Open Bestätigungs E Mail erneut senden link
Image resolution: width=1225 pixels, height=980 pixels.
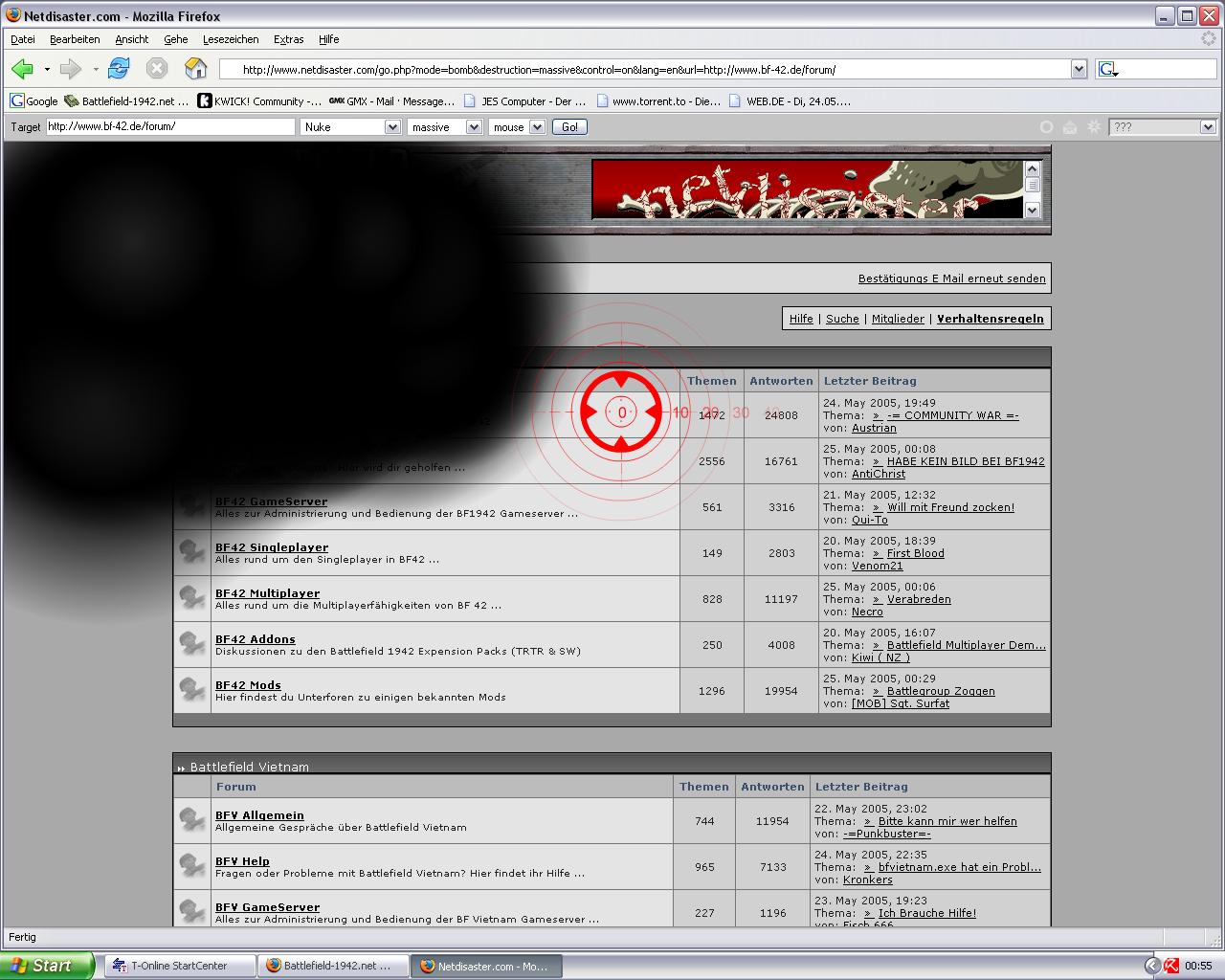coord(951,278)
